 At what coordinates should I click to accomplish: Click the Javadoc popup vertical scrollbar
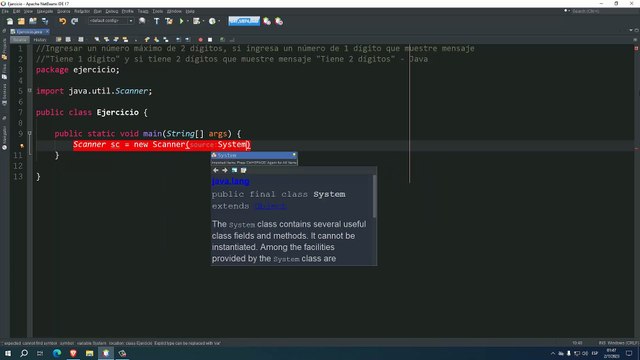pyautogui.click(x=375, y=196)
